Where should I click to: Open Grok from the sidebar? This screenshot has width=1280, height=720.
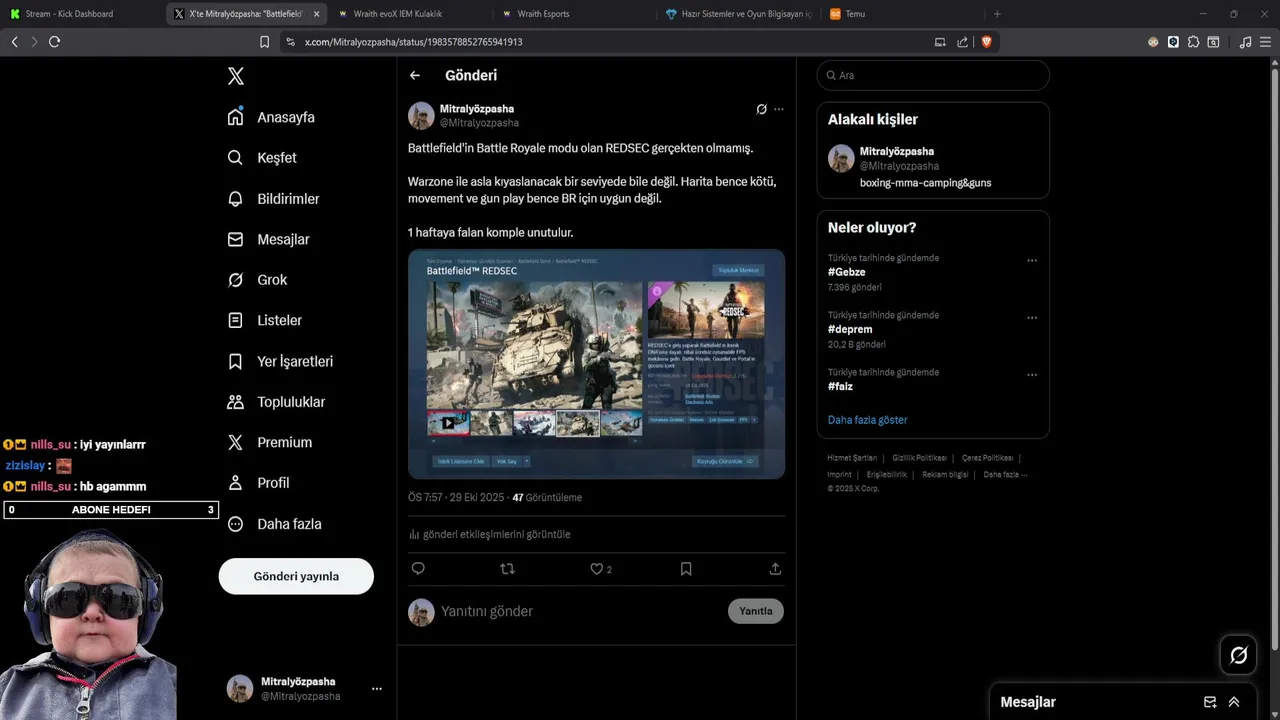click(x=257, y=280)
